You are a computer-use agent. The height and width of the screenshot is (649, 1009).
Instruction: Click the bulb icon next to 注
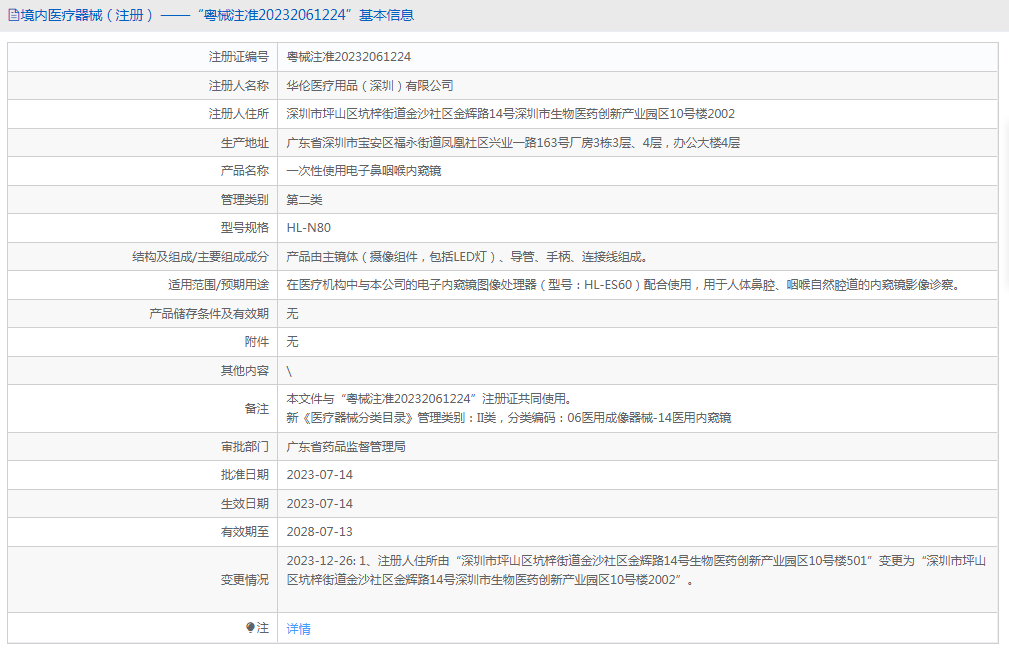pos(250,628)
